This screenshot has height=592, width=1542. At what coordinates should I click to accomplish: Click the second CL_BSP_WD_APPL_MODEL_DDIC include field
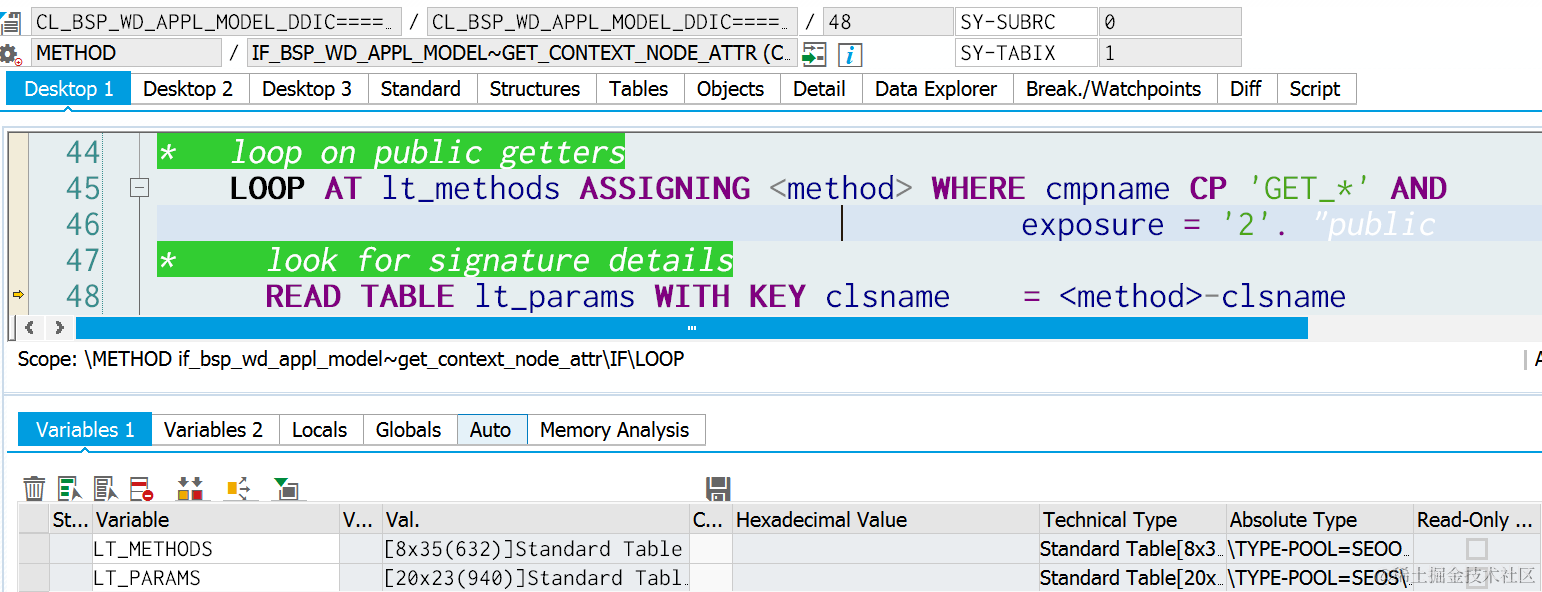click(x=613, y=22)
